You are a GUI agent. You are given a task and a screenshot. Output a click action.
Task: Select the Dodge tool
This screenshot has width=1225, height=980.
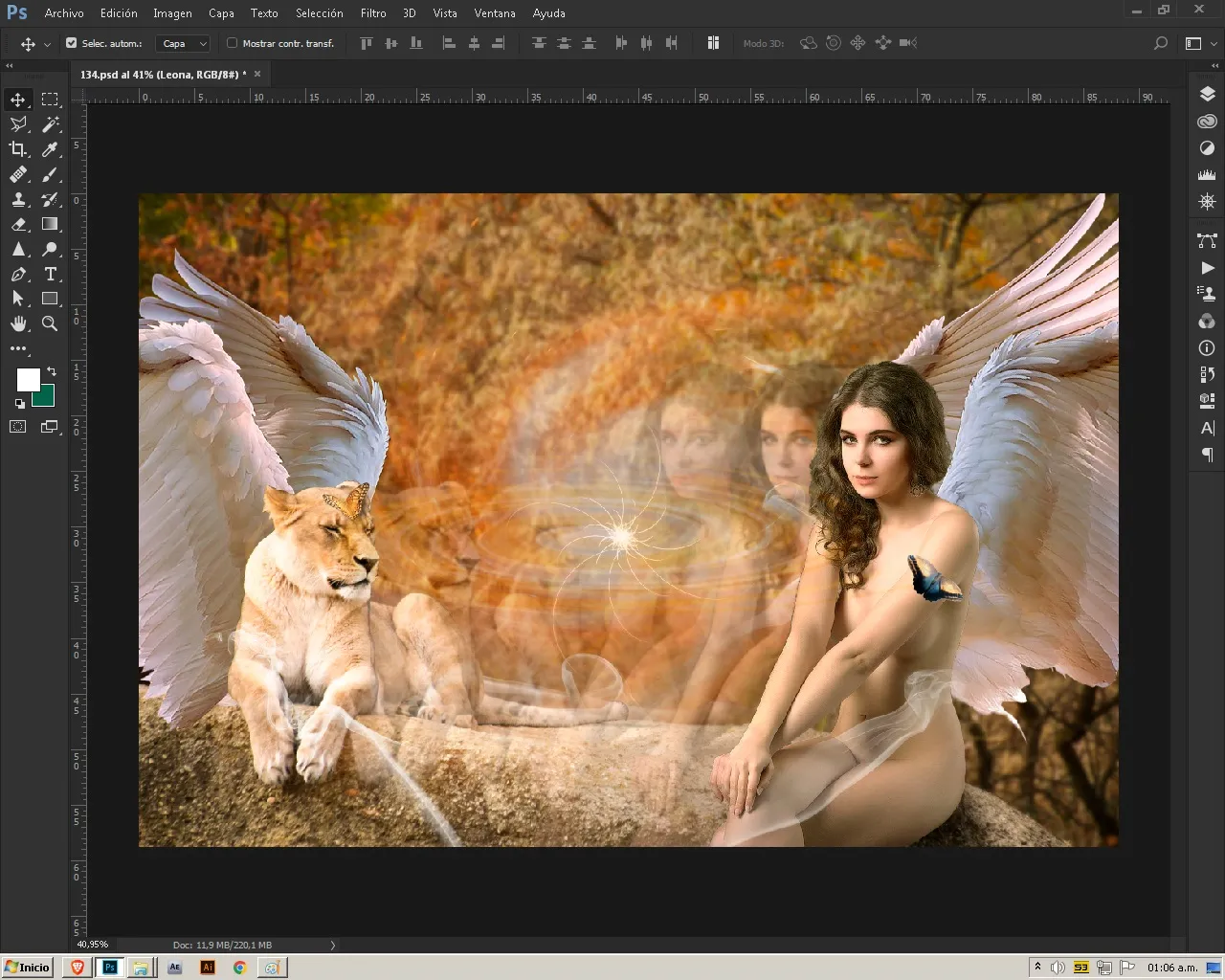[50, 249]
